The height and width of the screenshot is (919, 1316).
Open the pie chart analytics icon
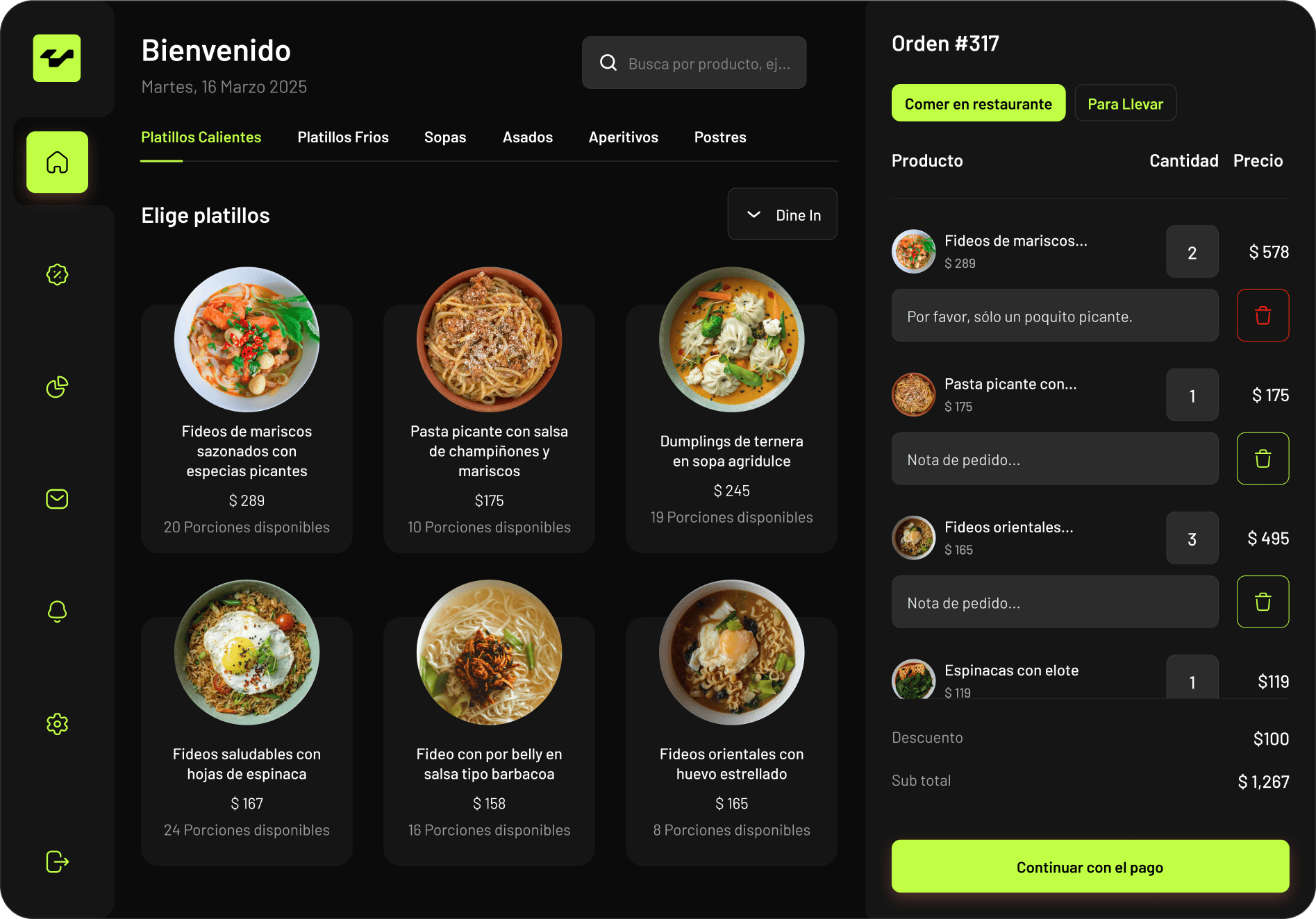click(57, 387)
